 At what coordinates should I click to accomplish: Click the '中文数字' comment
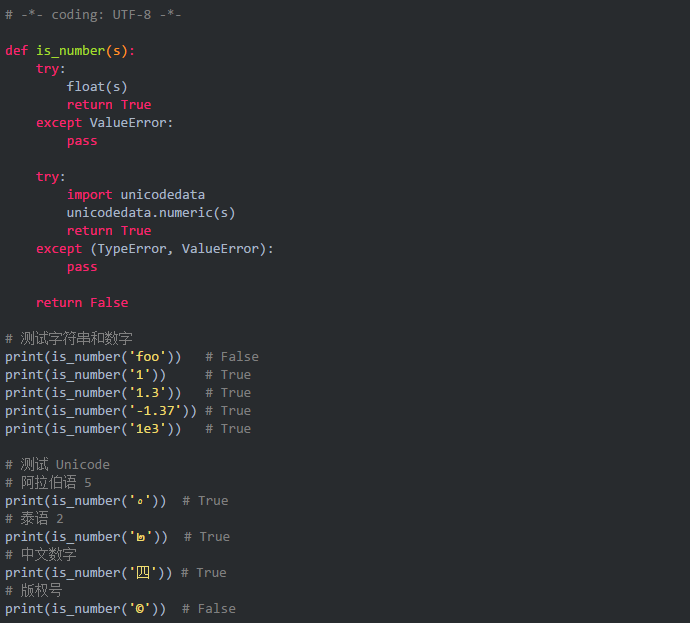(41, 554)
